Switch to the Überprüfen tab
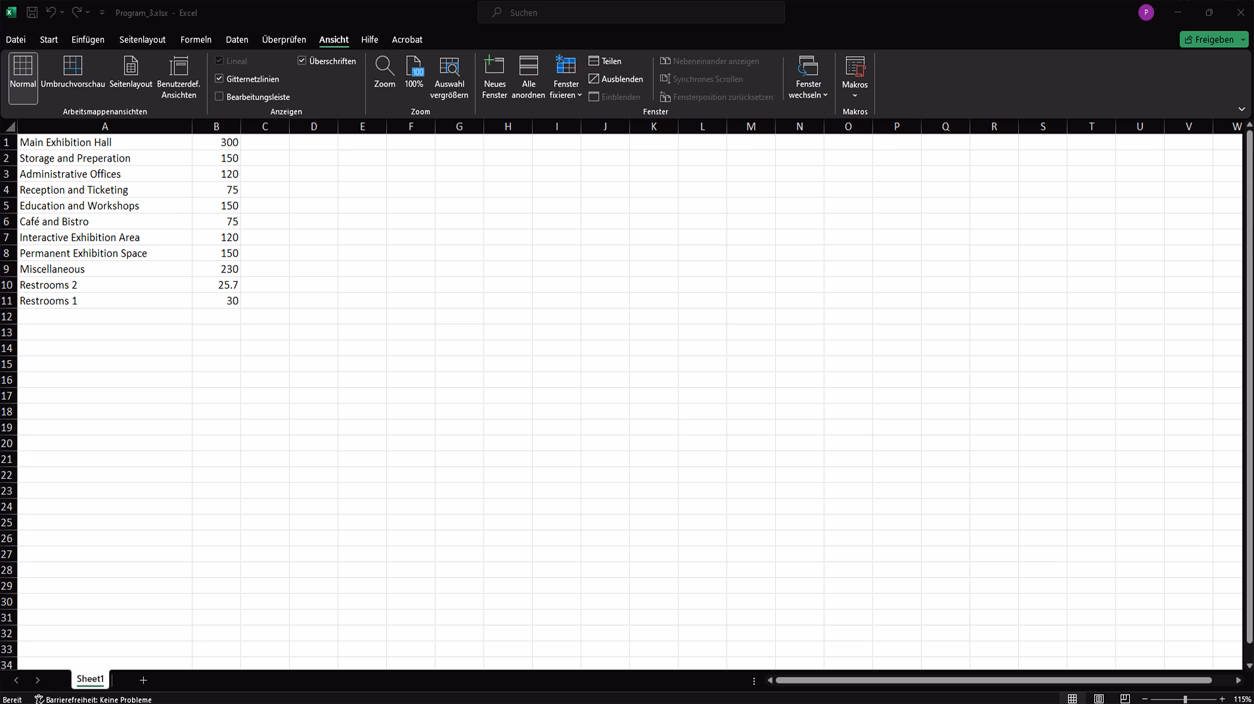 point(284,40)
